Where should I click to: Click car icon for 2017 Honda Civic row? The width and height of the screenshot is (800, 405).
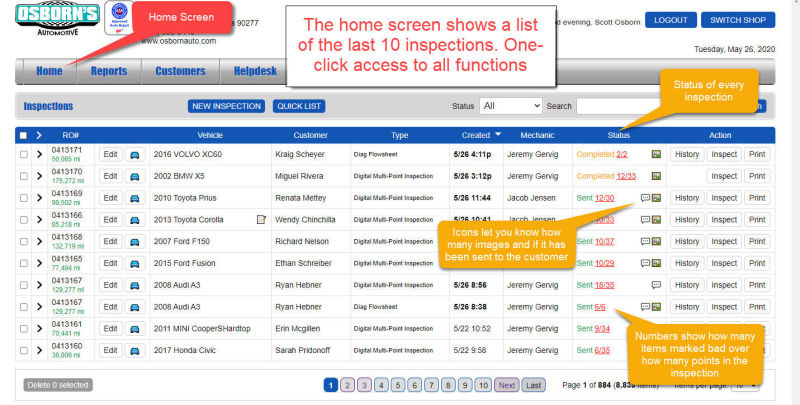[135, 351]
